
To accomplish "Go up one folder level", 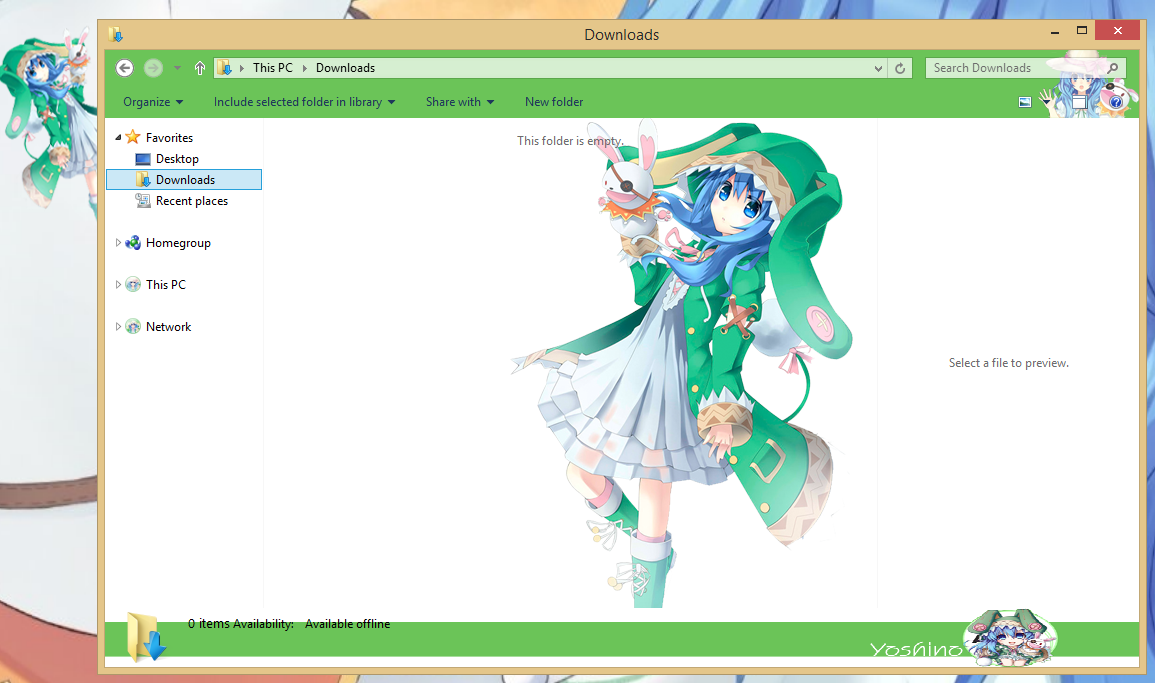I will pyautogui.click(x=200, y=68).
